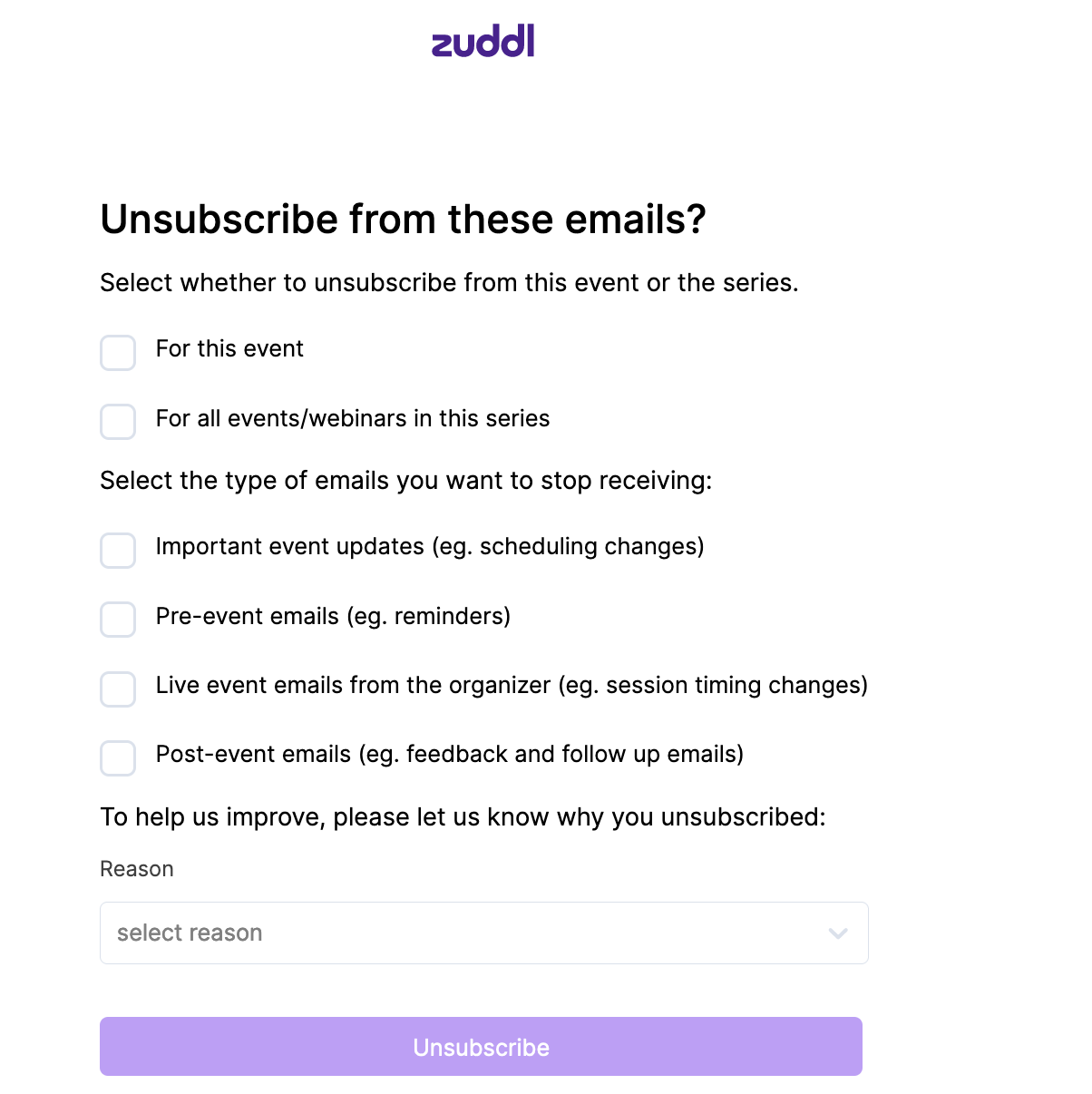The width and height of the screenshot is (1092, 1094).
Task: Click the Important event updates label text
Action: pos(430,547)
